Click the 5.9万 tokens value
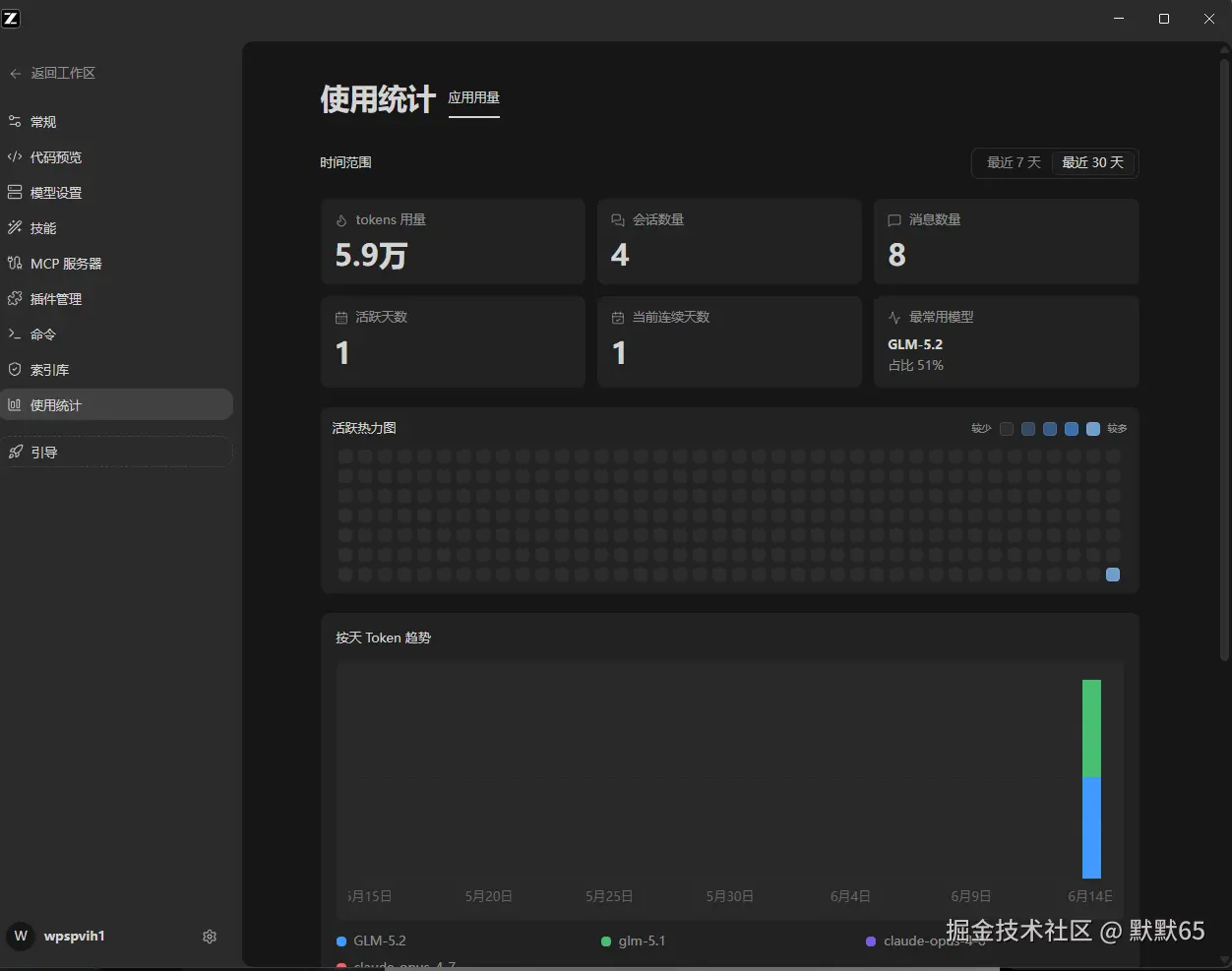This screenshot has width=1232, height=971. pyautogui.click(x=371, y=256)
